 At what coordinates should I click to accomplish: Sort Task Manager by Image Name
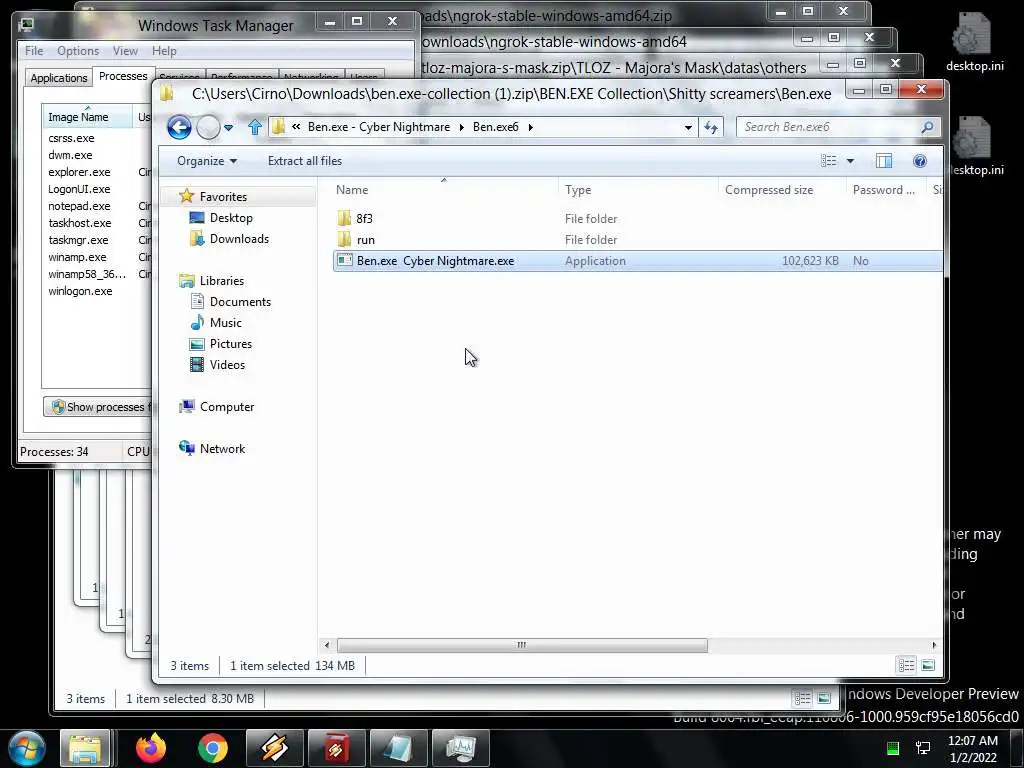point(86,117)
